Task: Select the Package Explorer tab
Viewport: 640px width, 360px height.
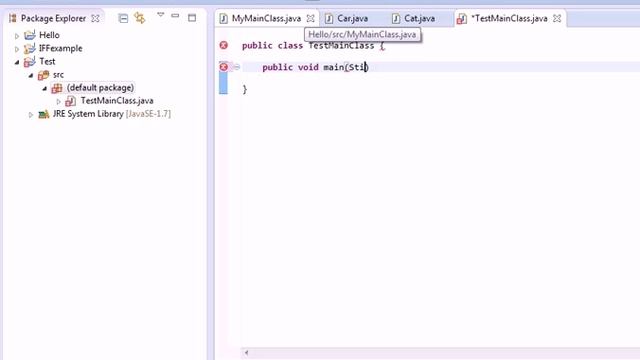Action: pos(53,18)
